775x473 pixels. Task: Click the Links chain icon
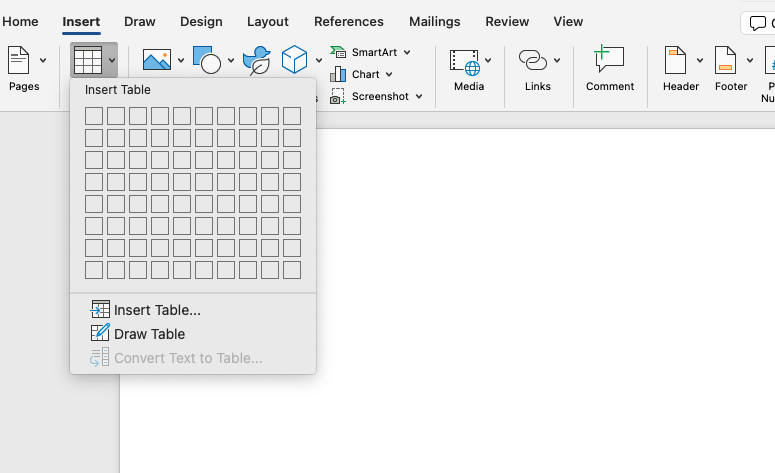point(532,61)
